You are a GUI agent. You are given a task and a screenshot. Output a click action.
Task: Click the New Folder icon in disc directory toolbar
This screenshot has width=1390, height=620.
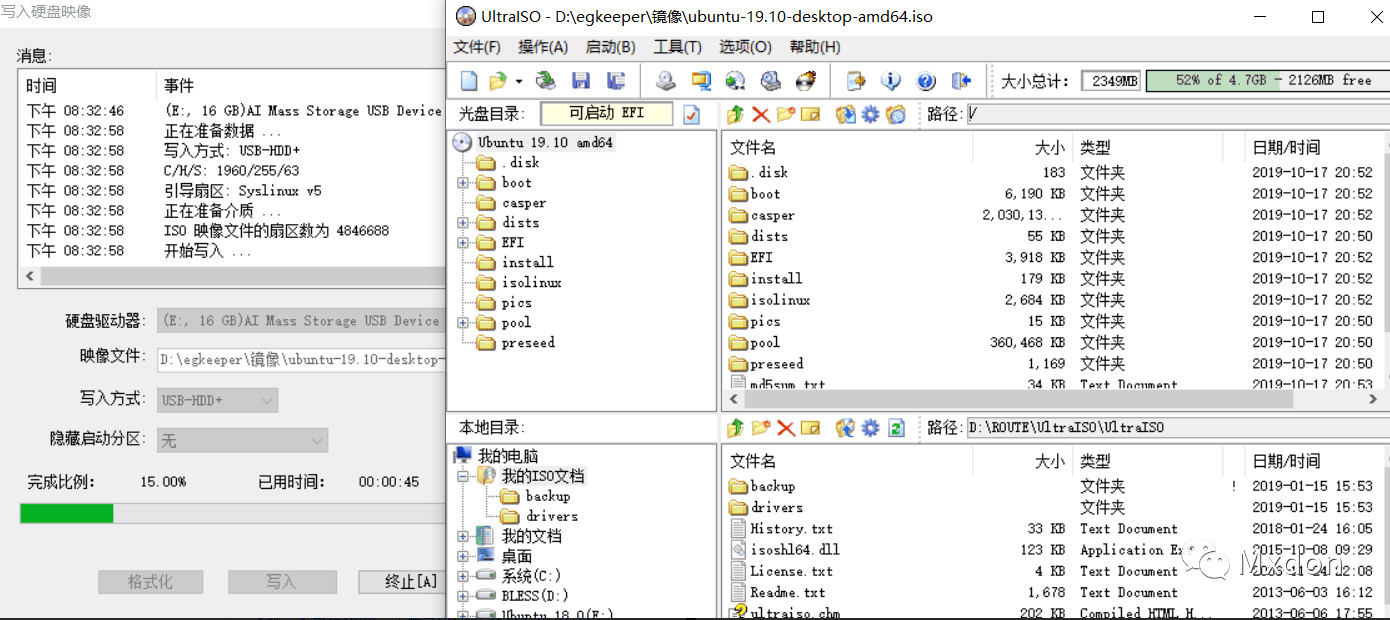coord(785,115)
